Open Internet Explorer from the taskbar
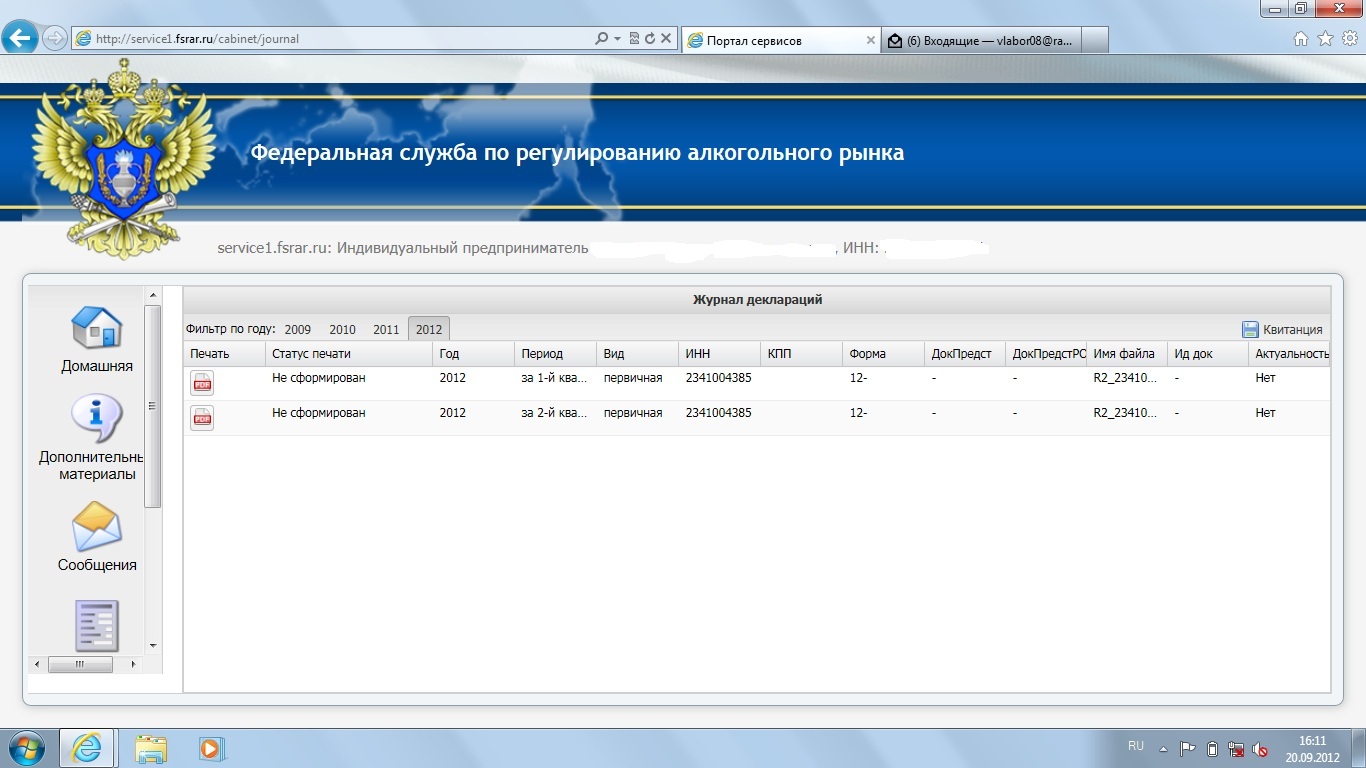This screenshot has height=768, width=1366. point(87,748)
